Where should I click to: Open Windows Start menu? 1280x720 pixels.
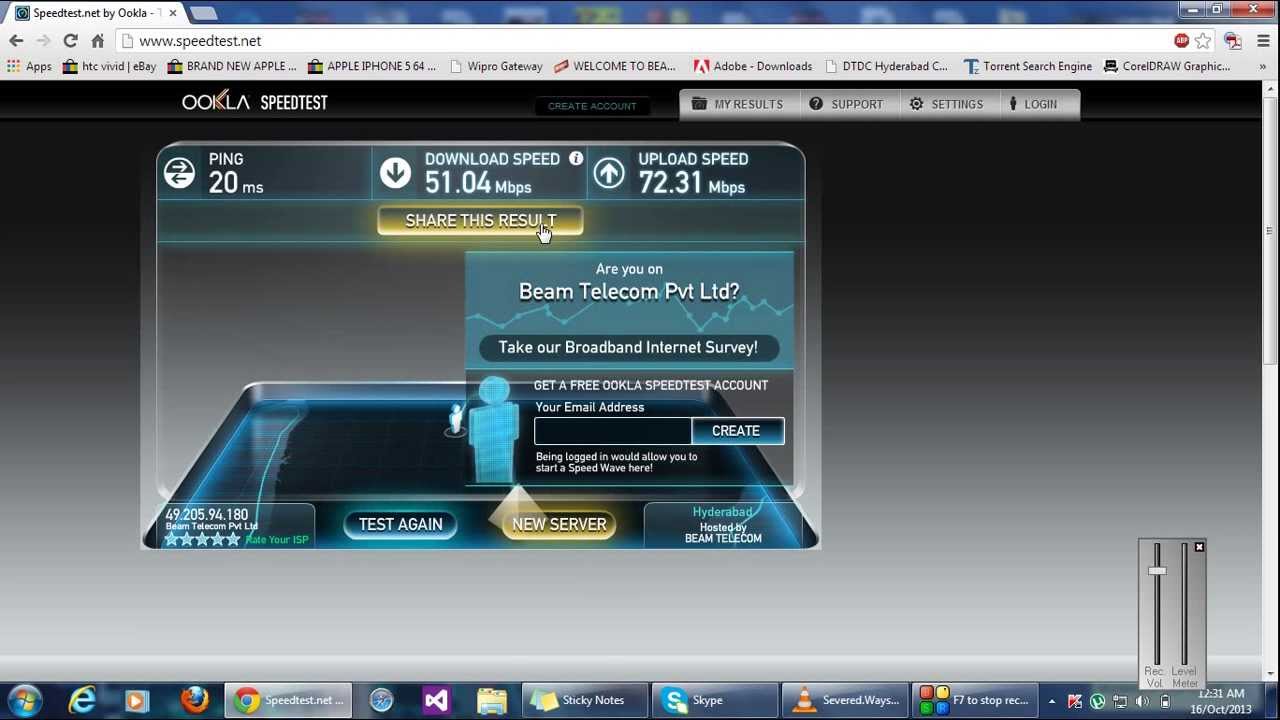(x=25, y=700)
